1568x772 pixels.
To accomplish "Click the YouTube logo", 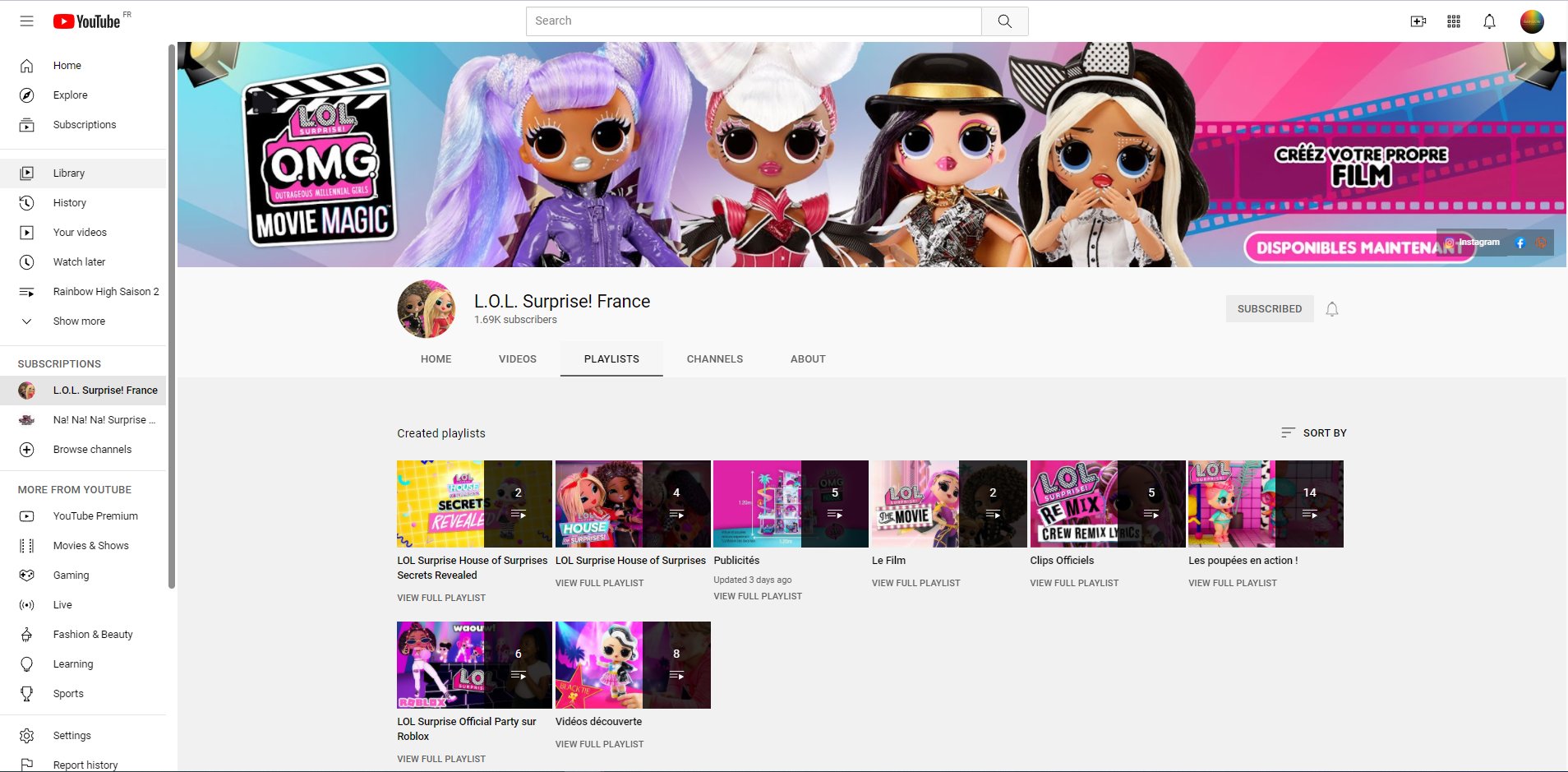I will (86, 21).
